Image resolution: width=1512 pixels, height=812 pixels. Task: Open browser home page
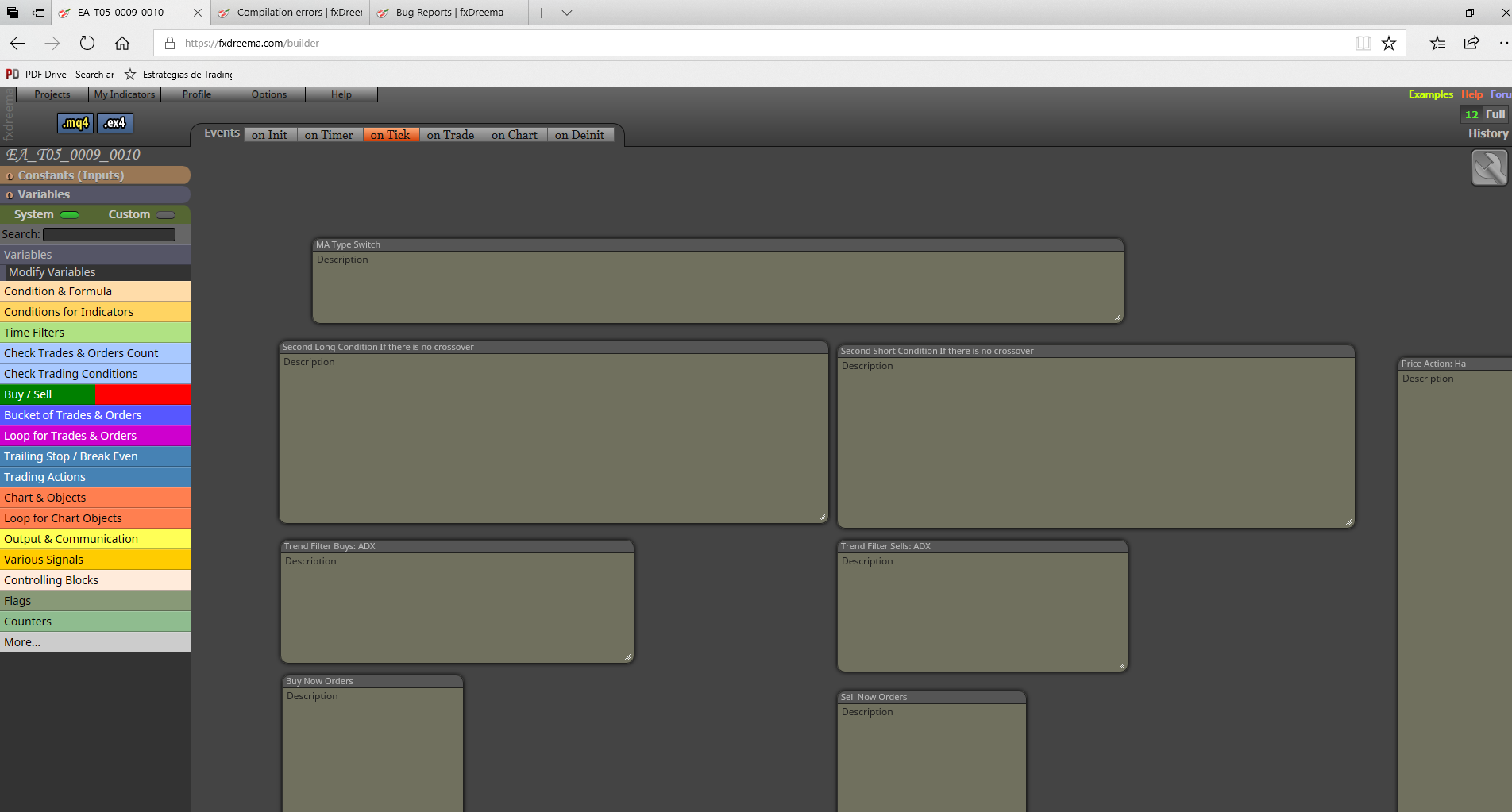click(122, 43)
